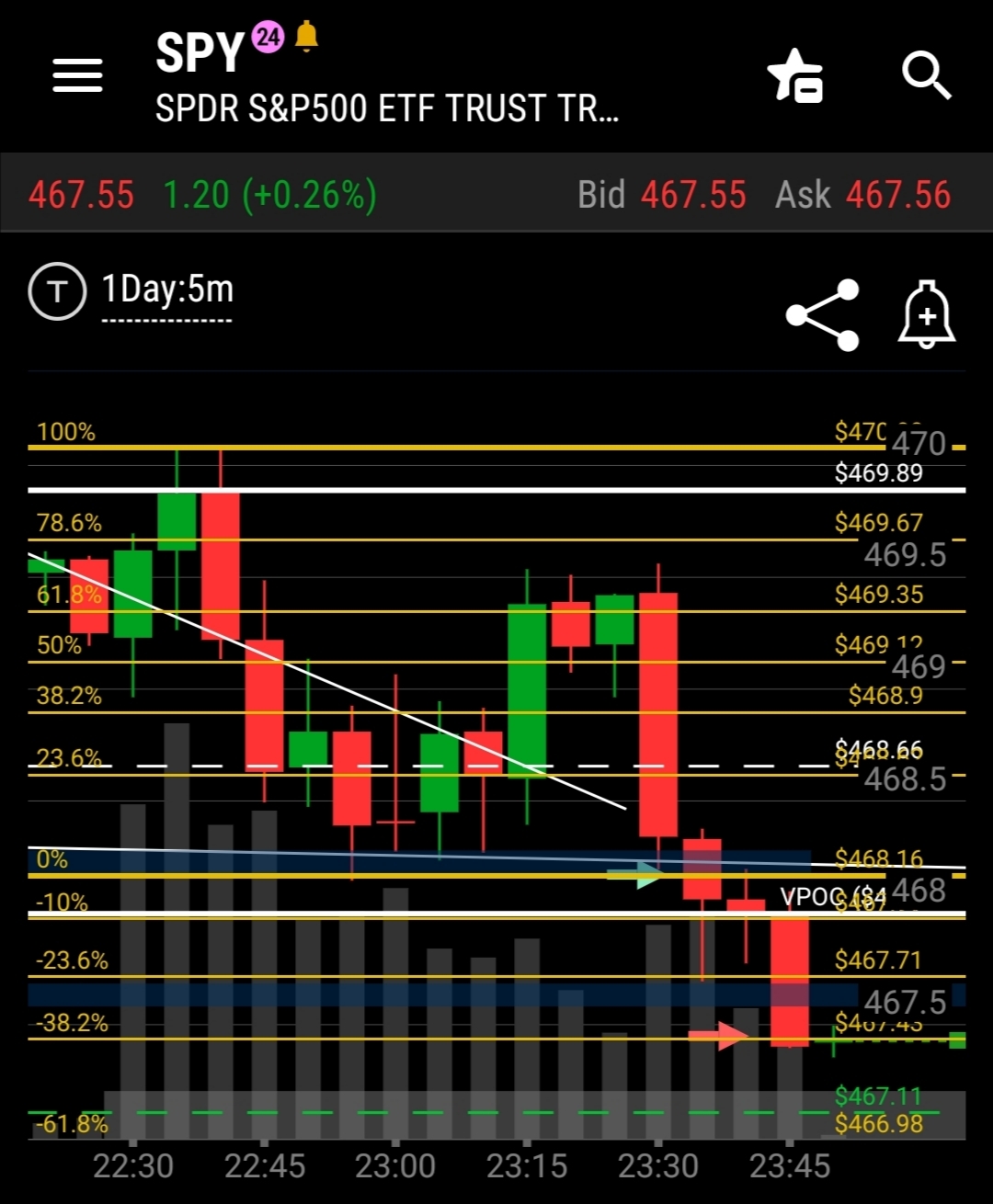Viewport: 993px width, 1204px height.
Task: Tap the change value 1.20 (+0.26%)
Action: 269,195
